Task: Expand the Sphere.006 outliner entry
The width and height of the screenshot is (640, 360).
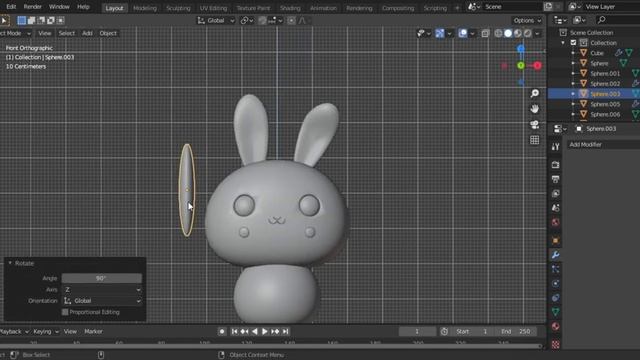Action: pos(573,114)
